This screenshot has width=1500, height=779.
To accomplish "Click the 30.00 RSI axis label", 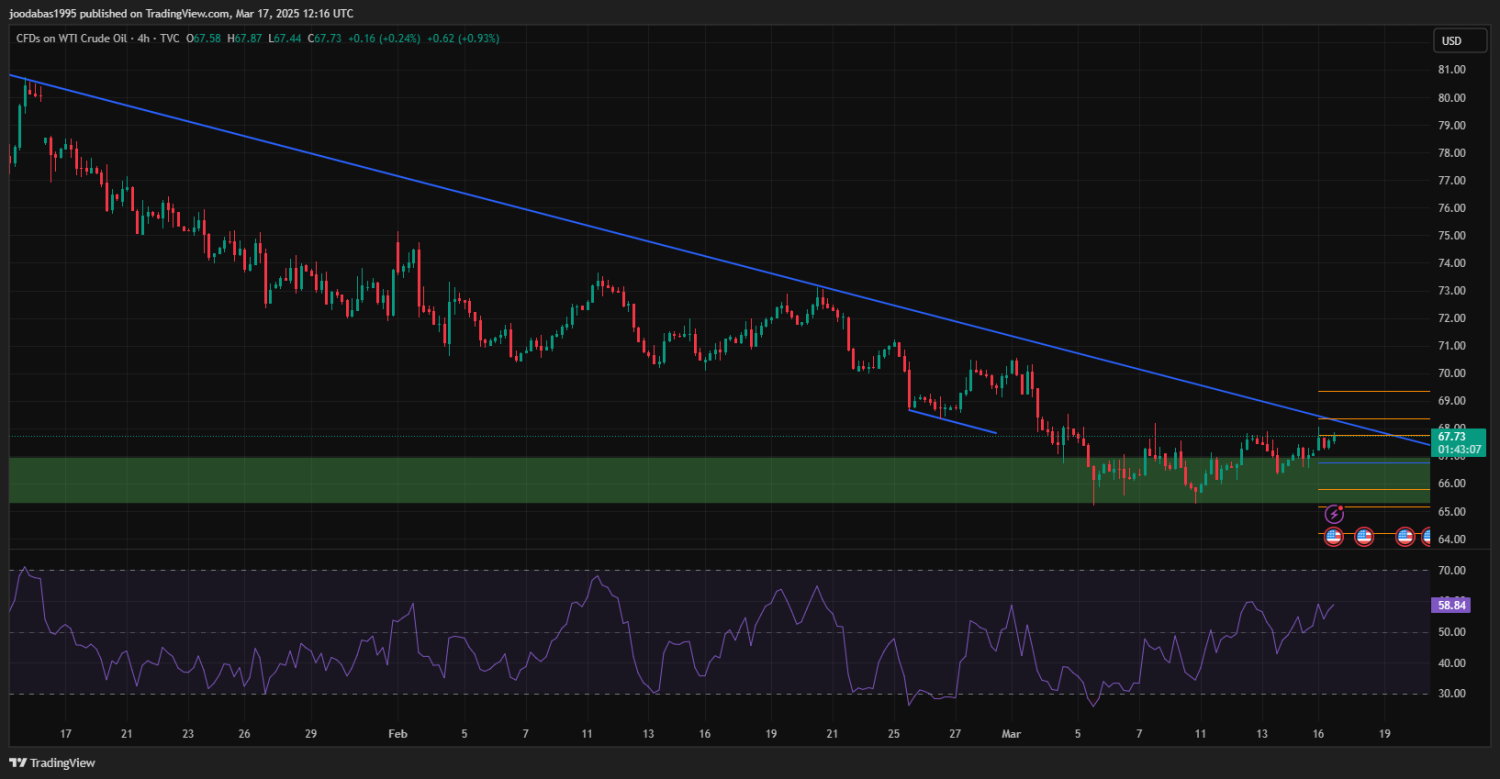I will pyautogui.click(x=1451, y=693).
